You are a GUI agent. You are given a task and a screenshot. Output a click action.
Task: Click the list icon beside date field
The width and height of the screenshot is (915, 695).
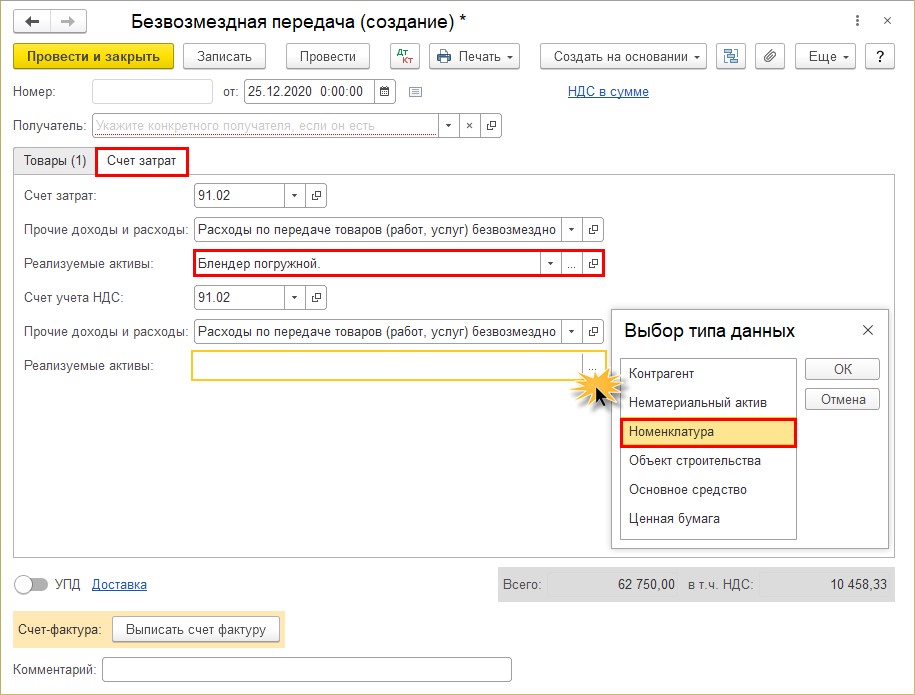(x=415, y=92)
